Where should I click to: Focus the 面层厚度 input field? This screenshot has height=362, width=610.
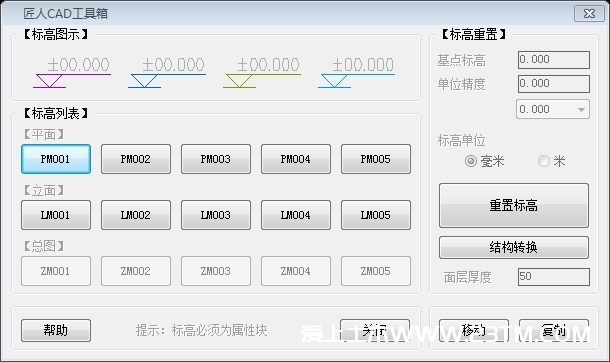[554, 277]
